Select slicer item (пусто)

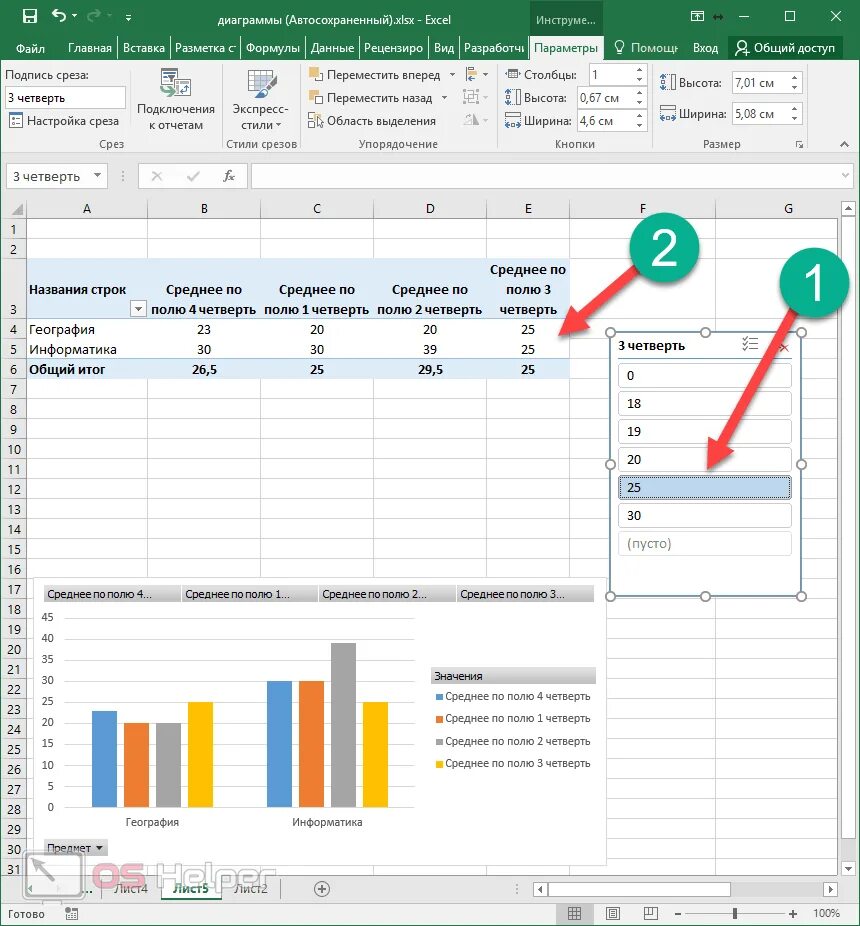click(x=705, y=543)
